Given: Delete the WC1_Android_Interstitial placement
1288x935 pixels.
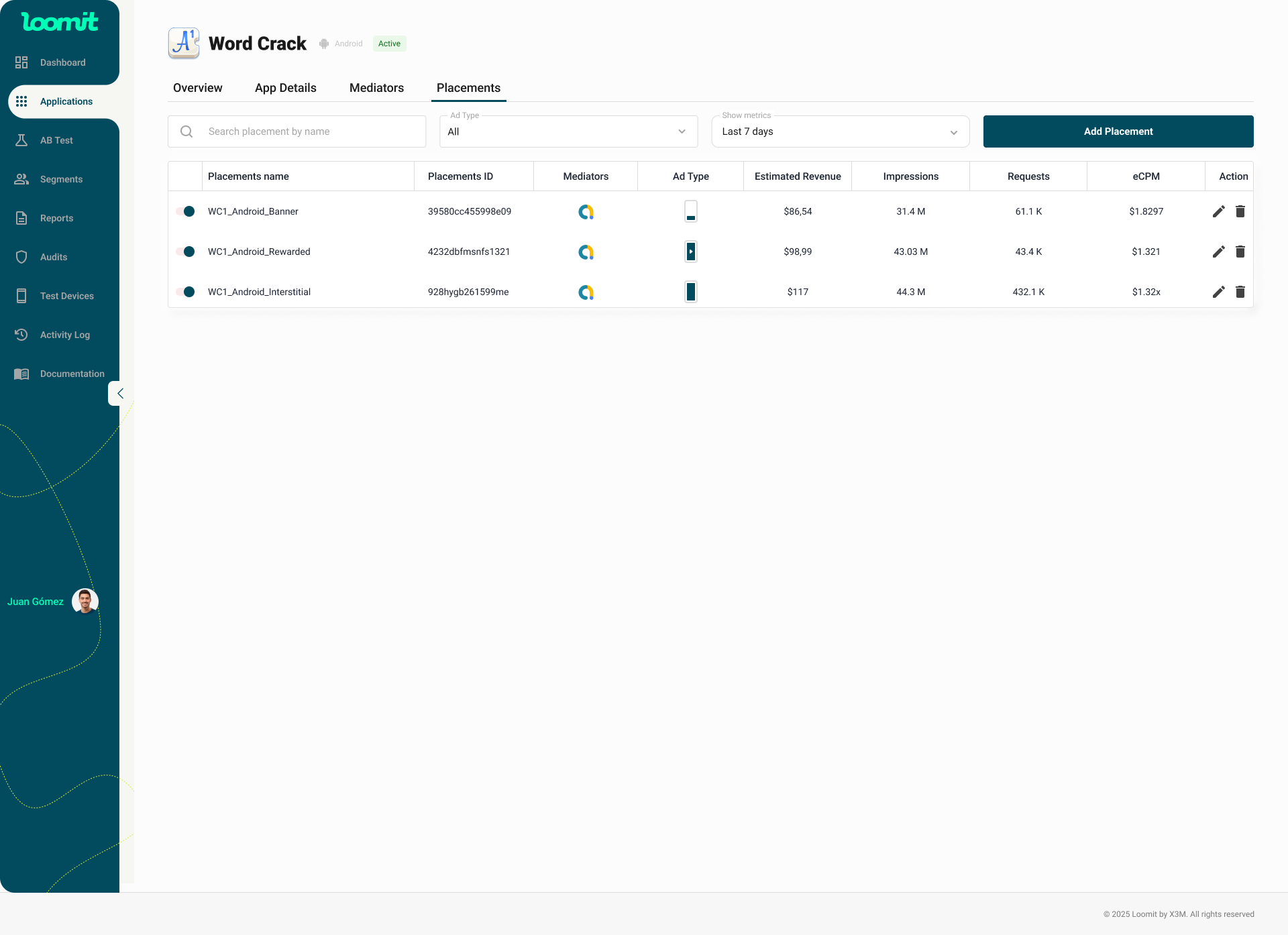Looking at the screenshot, I should tap(1240, 292).
